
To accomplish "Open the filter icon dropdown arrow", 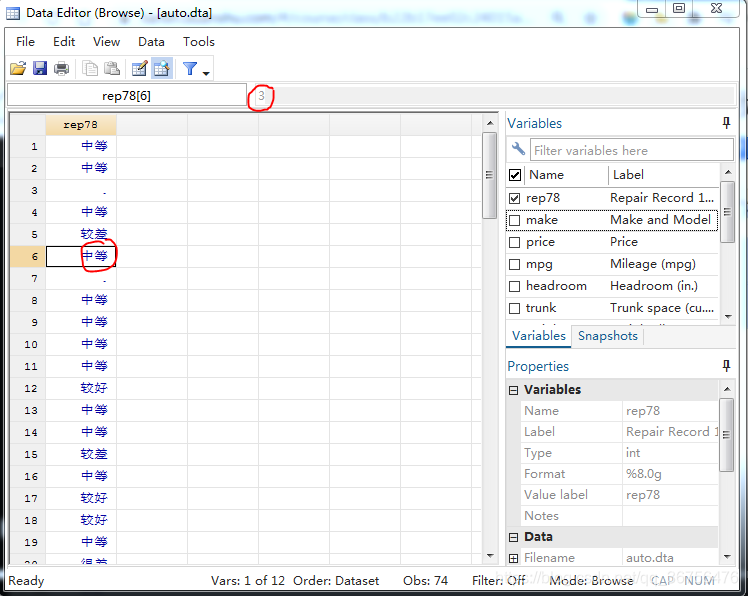I will click(x=206, y=73).
